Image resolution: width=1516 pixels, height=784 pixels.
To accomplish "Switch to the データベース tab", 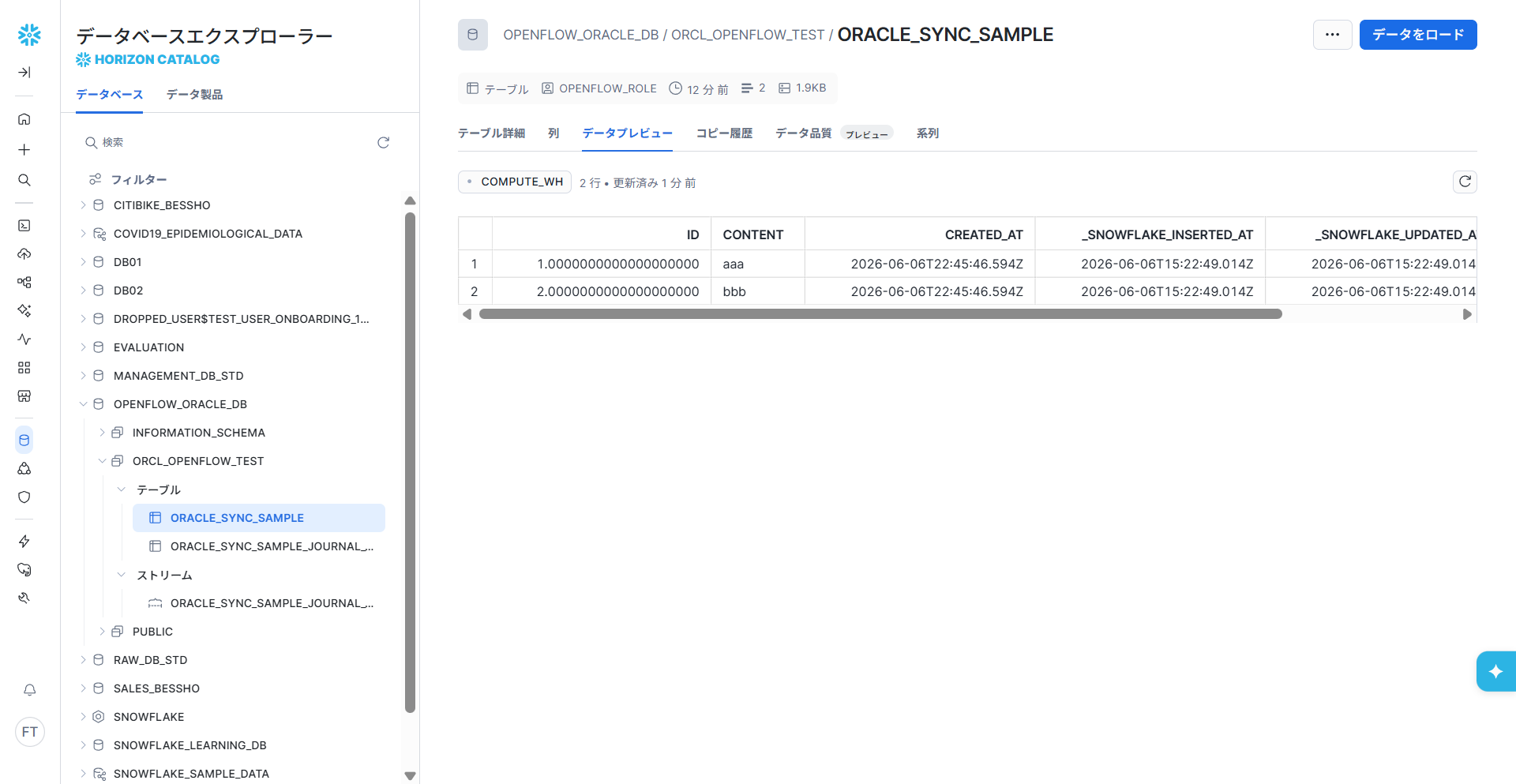I will tap(109, 95).
